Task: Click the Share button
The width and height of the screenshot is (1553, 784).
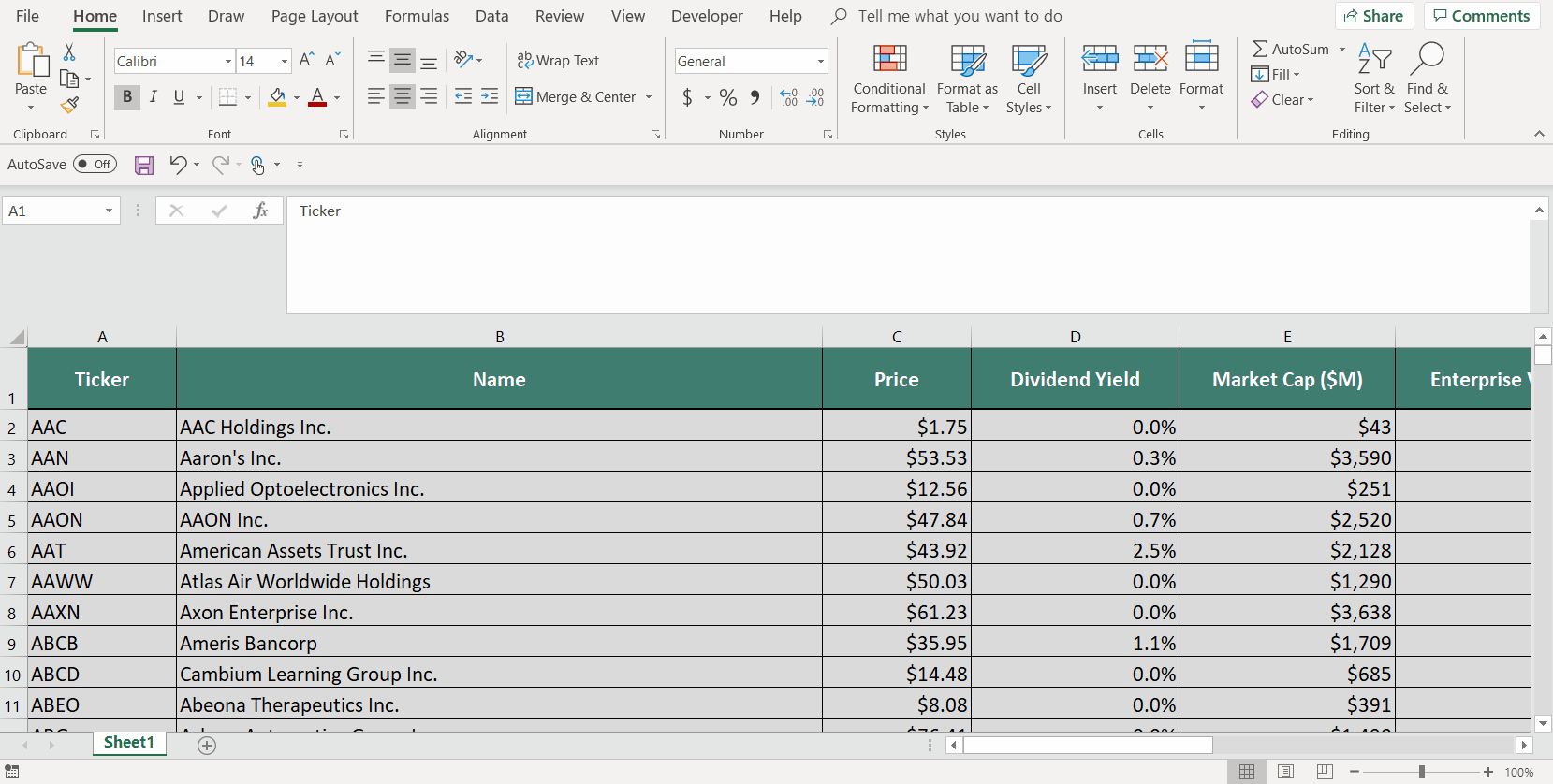Action: [1373, 16]
